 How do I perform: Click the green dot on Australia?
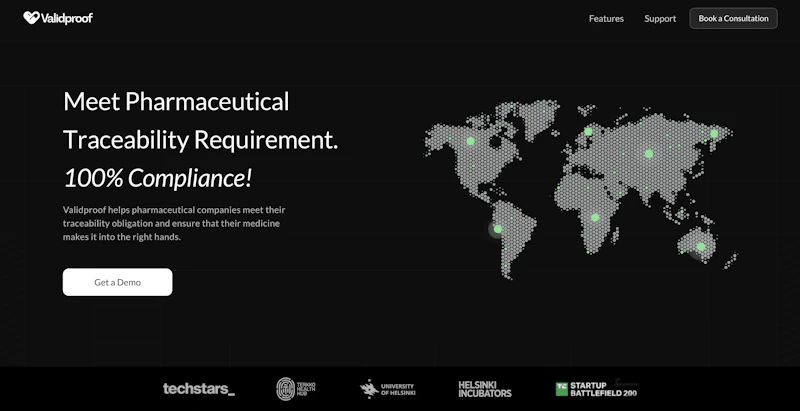(701, 247)
